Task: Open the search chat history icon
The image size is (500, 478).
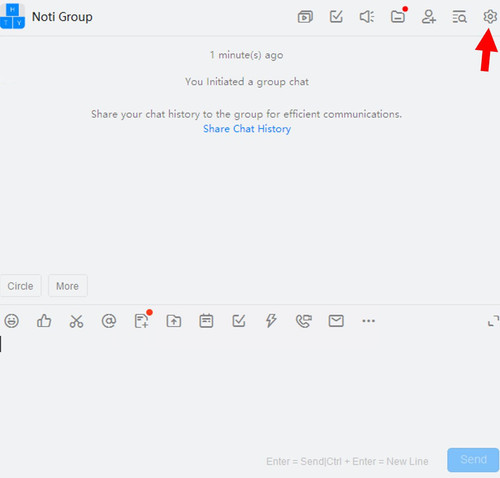Action: click(x=459, y=17)
